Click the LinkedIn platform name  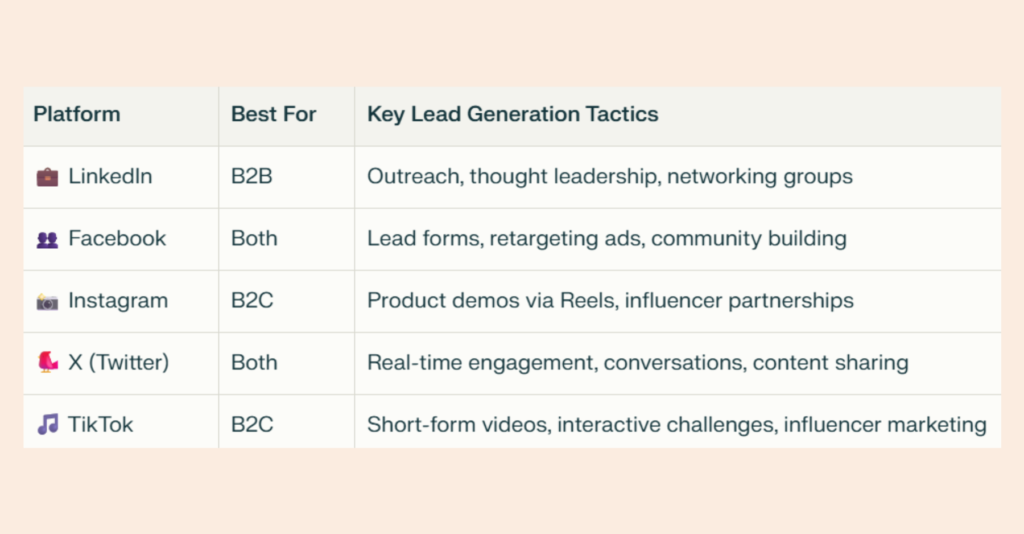pyautogui.click(x=110, y=177)
